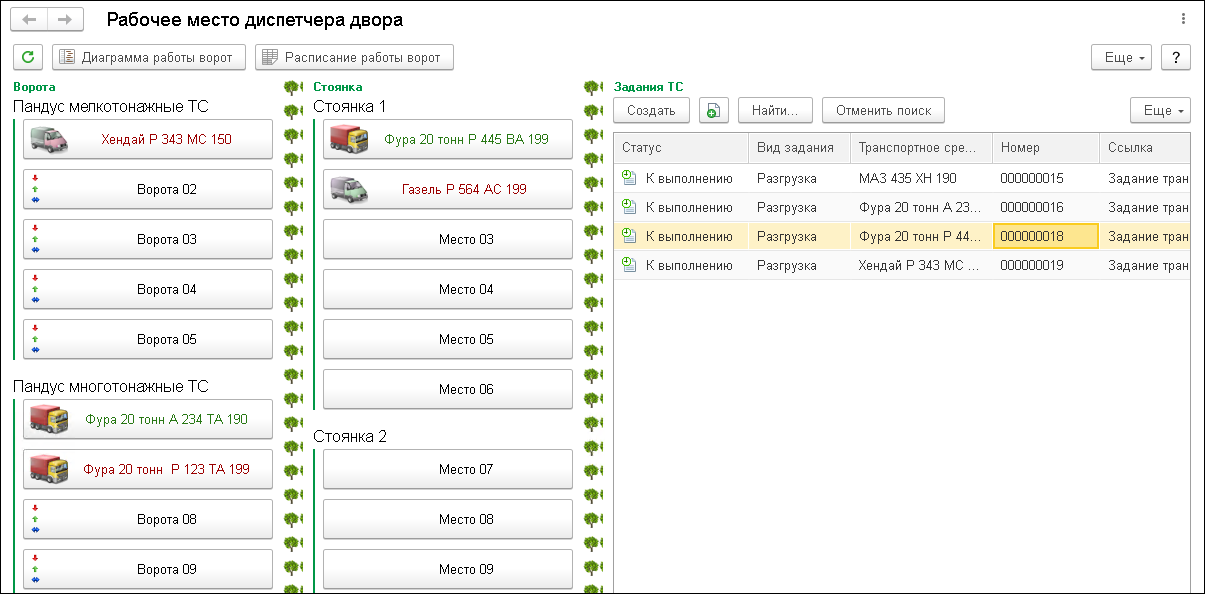This screenshot has height=594, width=1205.
Task: Choose parking spot Место 07
Action: (x=448, y=469)
